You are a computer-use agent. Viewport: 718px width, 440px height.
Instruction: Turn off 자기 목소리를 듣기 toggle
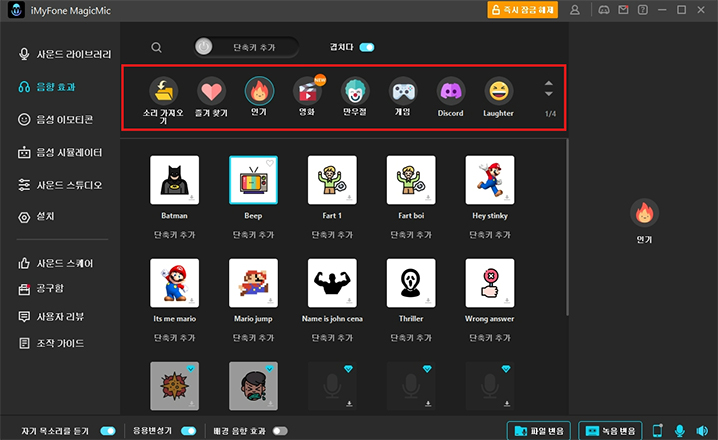tap(108, 431)
